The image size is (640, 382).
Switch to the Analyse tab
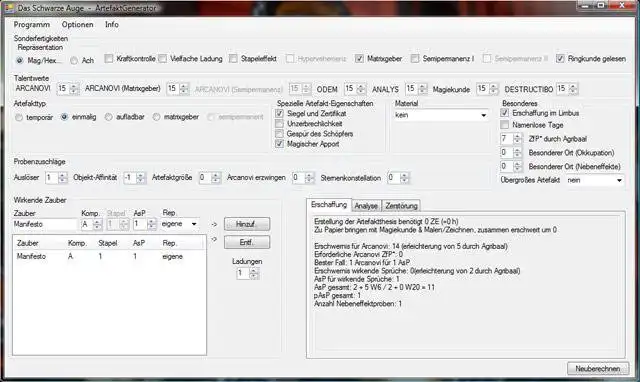click(366, 206)
